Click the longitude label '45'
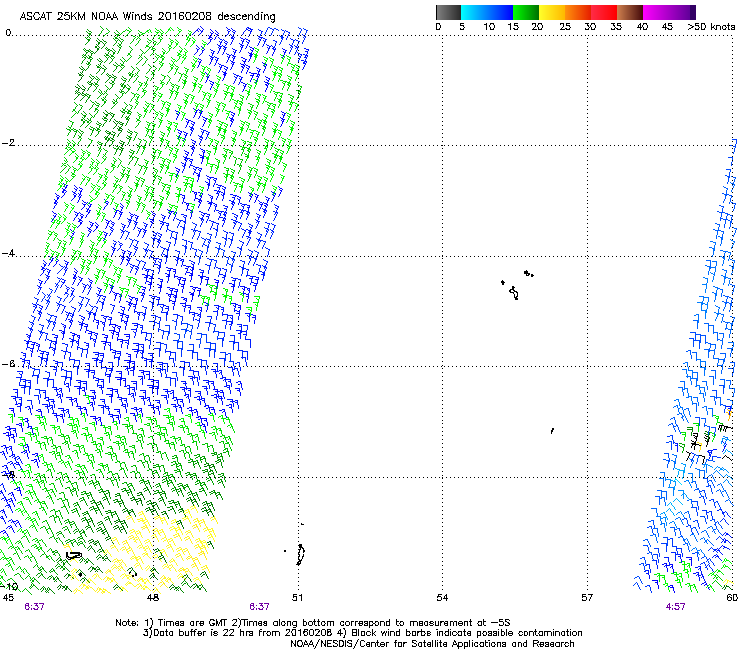The image size is (740, 650). [x=8, y=598]
